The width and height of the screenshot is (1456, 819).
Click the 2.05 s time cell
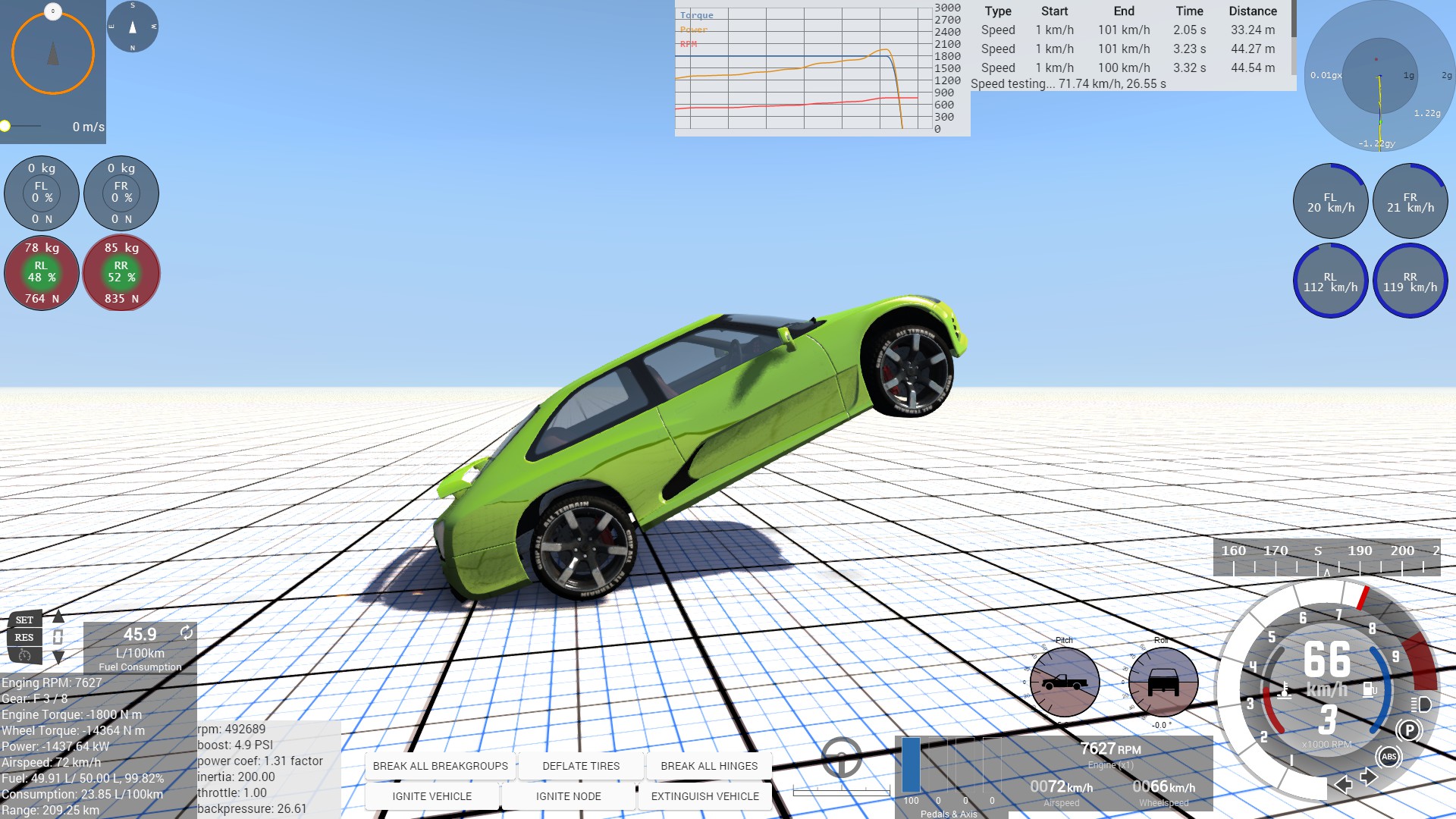point(1189,30)
